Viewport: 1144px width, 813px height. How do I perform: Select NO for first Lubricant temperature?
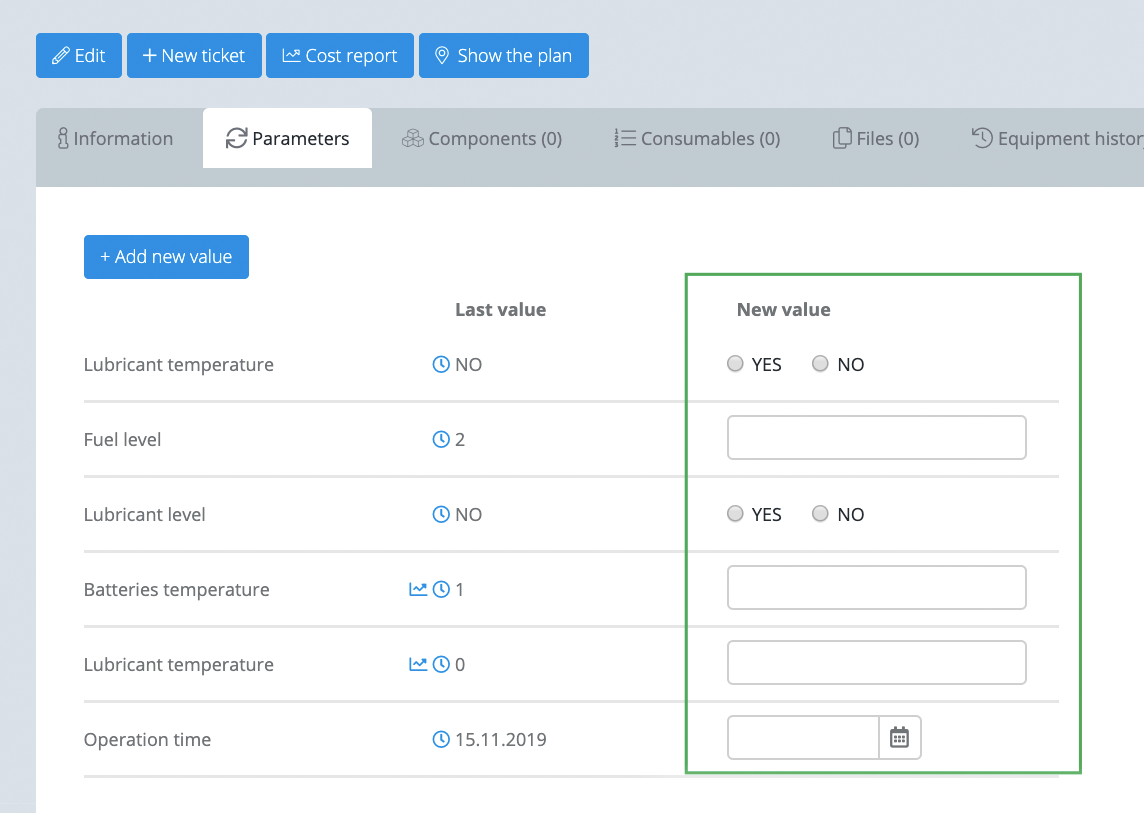click(820, 363)
